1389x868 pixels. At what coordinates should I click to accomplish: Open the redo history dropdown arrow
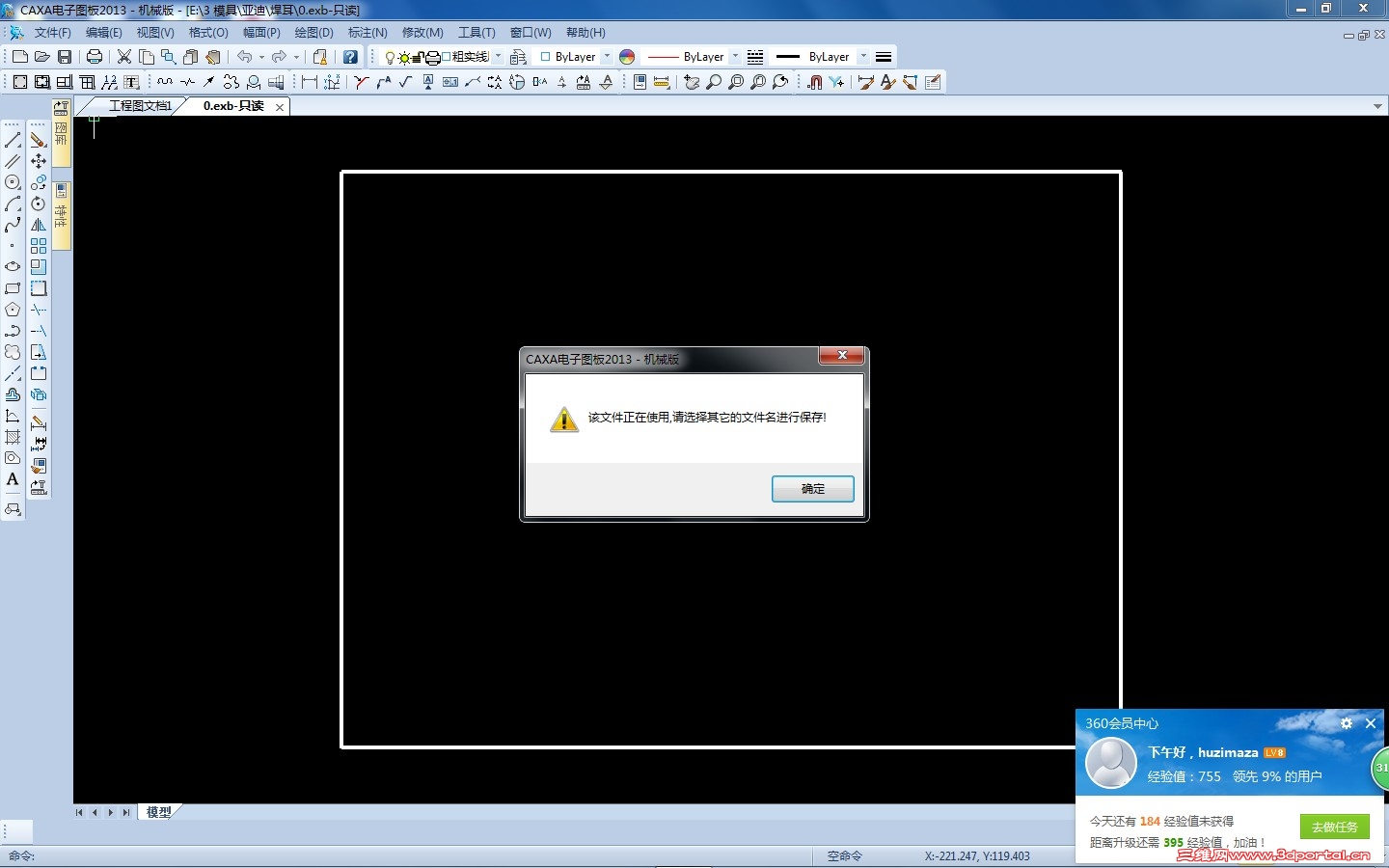click(296, 57)
